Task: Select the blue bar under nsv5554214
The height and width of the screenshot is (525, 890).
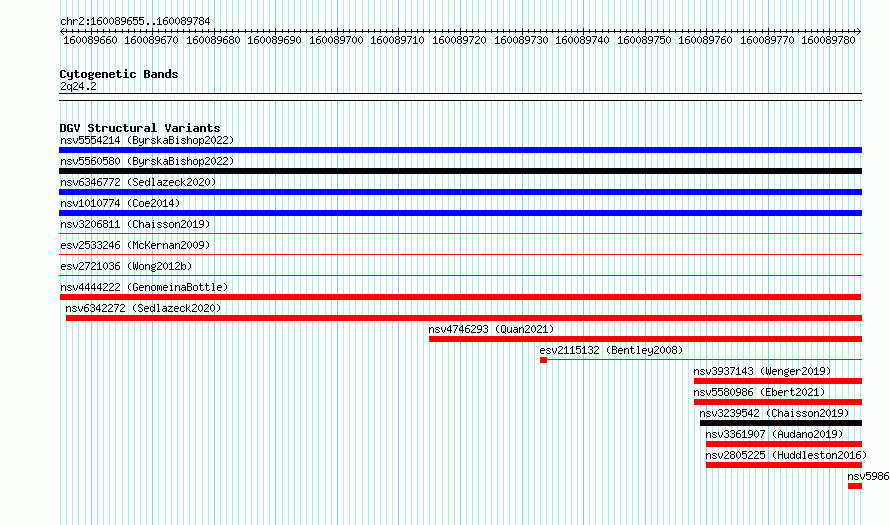Action: click(460, 150)
